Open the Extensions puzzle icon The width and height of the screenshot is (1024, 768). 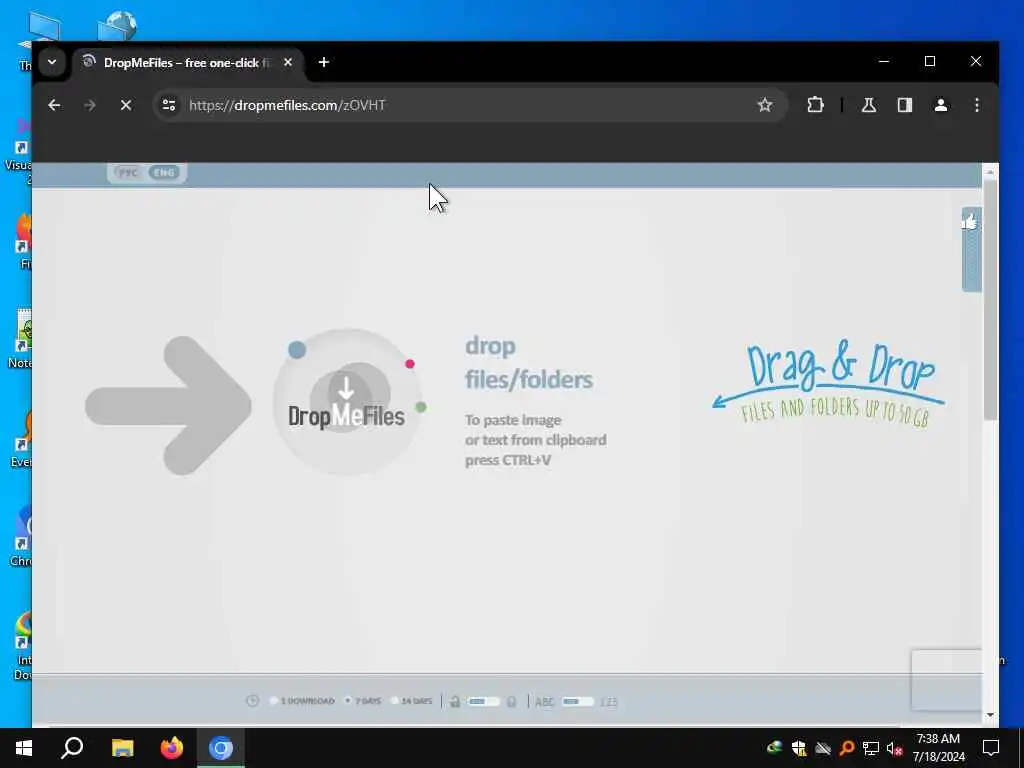point(815,105)
